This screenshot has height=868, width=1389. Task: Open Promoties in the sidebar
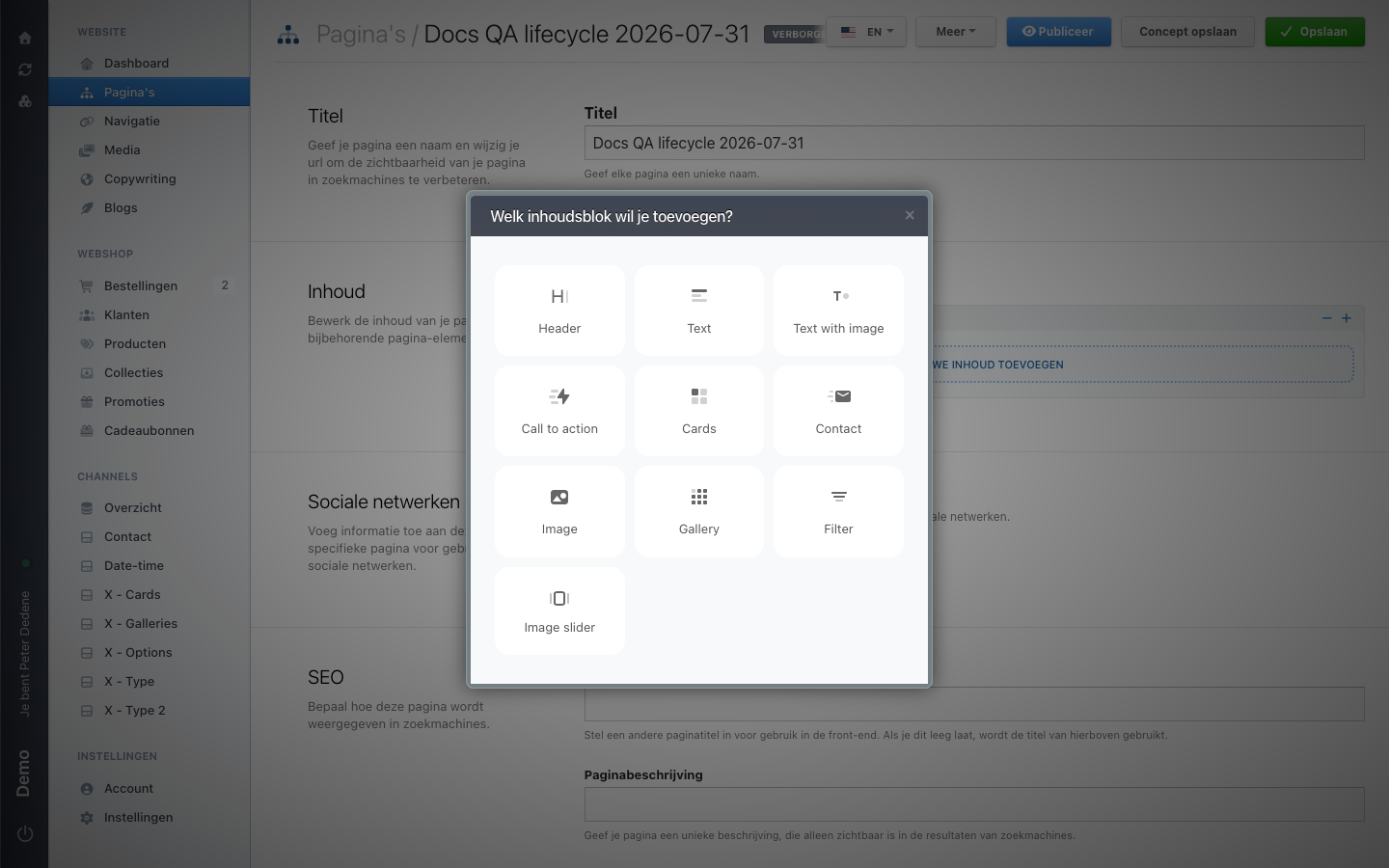pos(150,401)
